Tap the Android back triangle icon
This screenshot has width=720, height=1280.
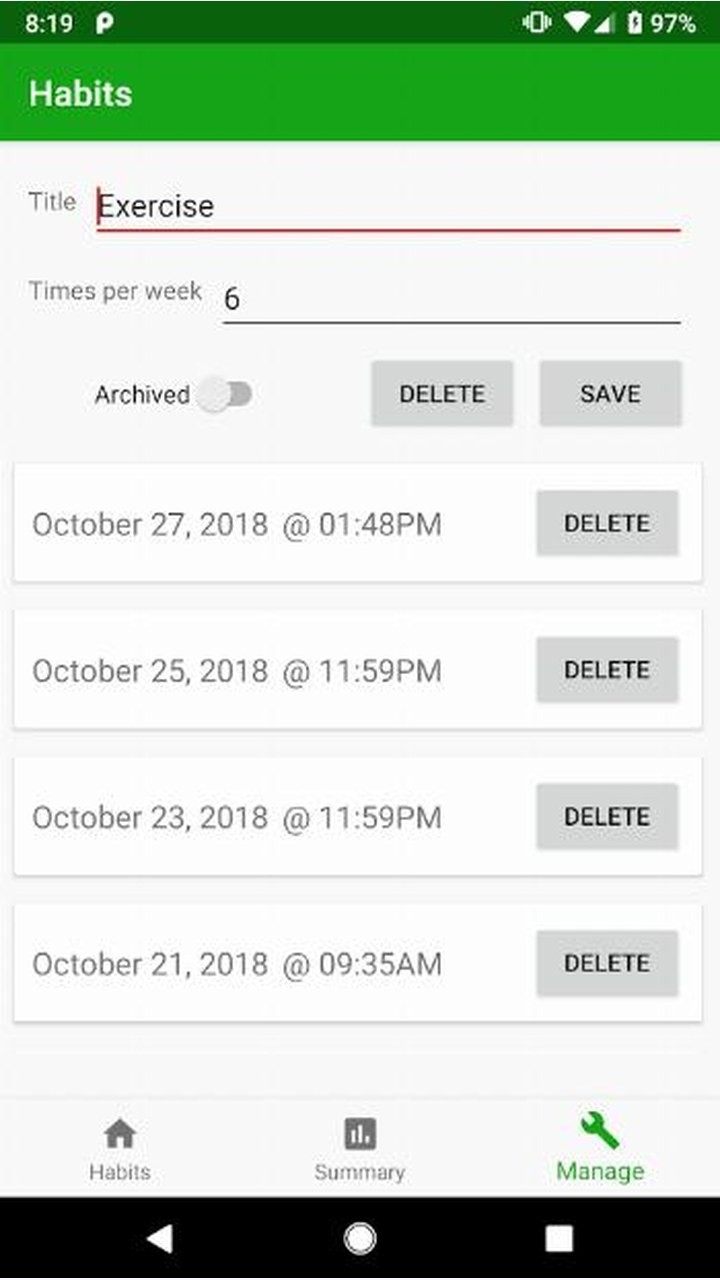159,1238
